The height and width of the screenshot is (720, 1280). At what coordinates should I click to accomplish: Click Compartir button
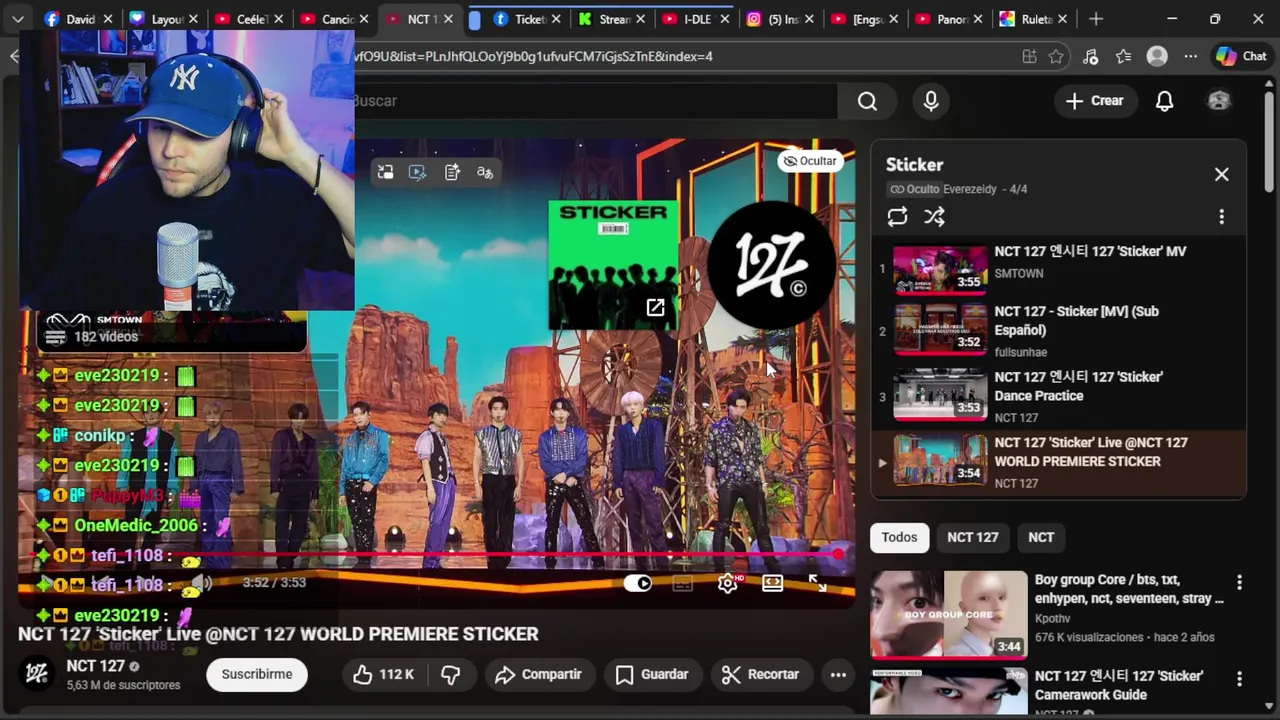tap(538, 674)
